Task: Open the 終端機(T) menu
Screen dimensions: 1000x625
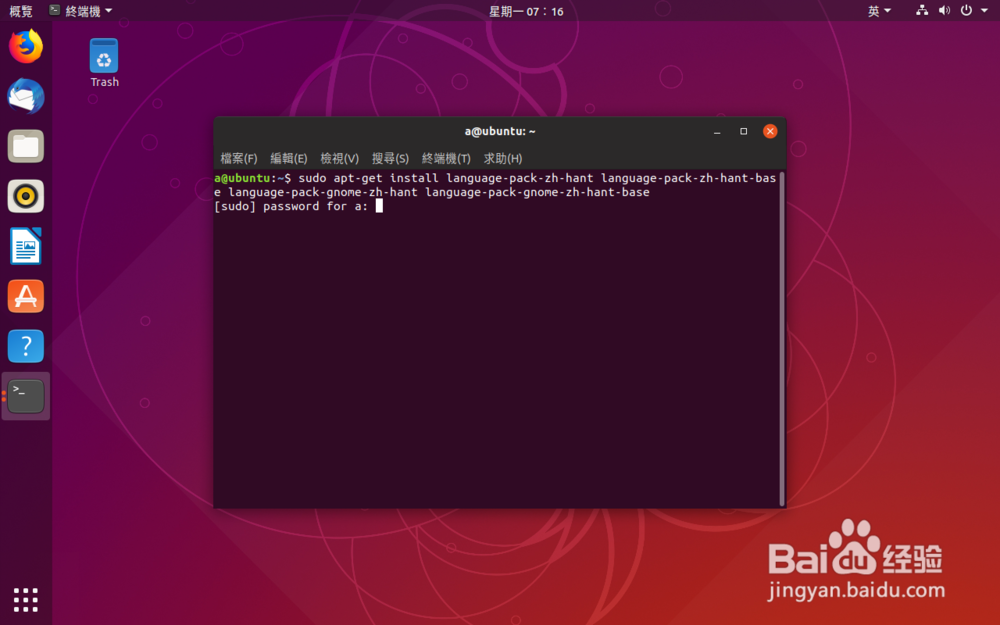Action: pyautogui.click(x=446, y=158)
